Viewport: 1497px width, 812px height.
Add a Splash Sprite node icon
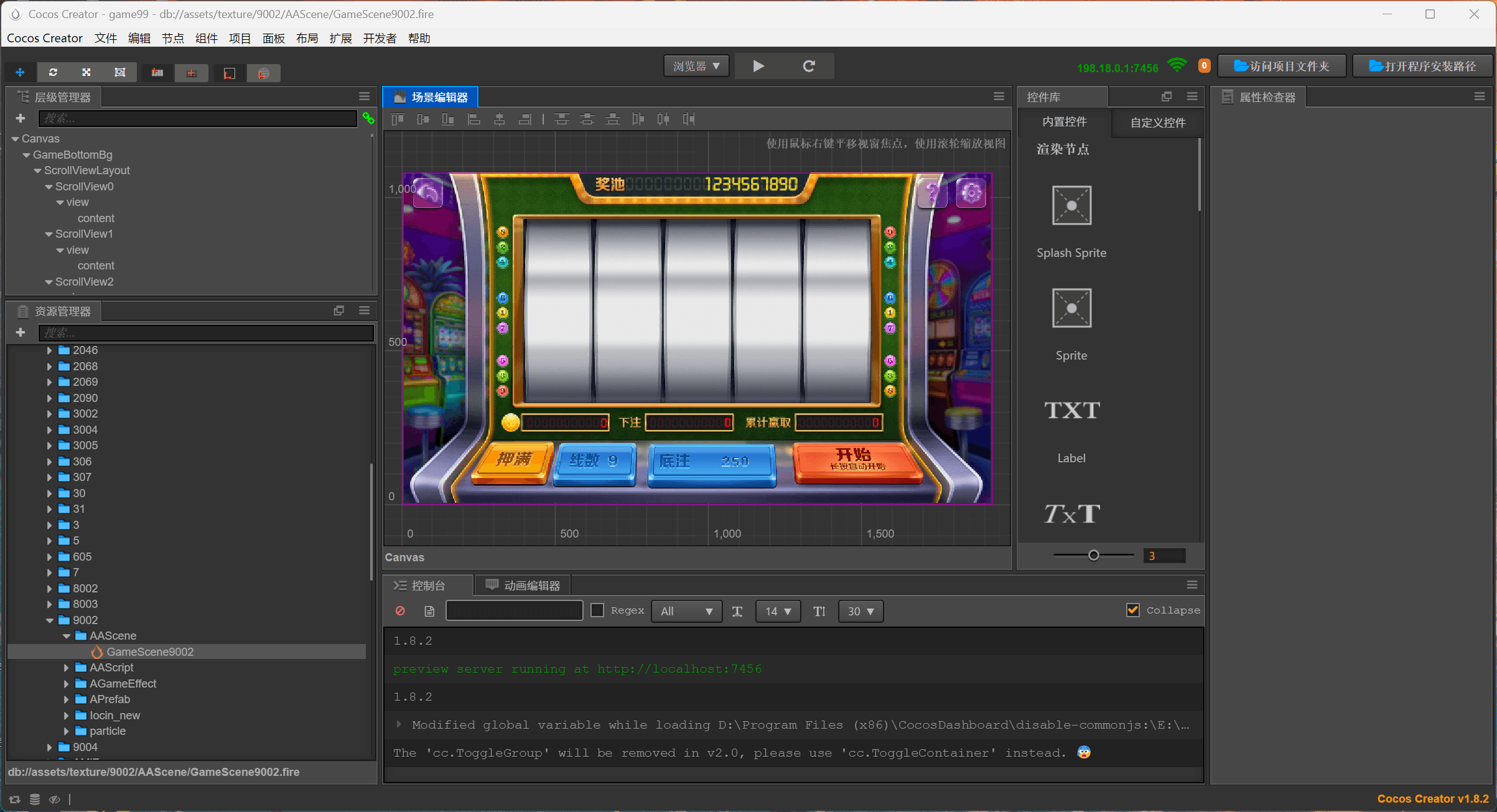pyautogui.click(x=1071, y=205)
